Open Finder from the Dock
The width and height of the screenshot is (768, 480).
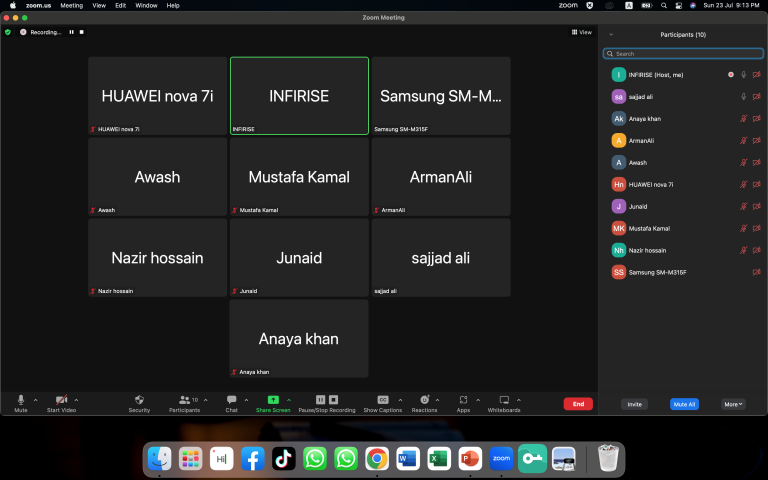point(159,459)
